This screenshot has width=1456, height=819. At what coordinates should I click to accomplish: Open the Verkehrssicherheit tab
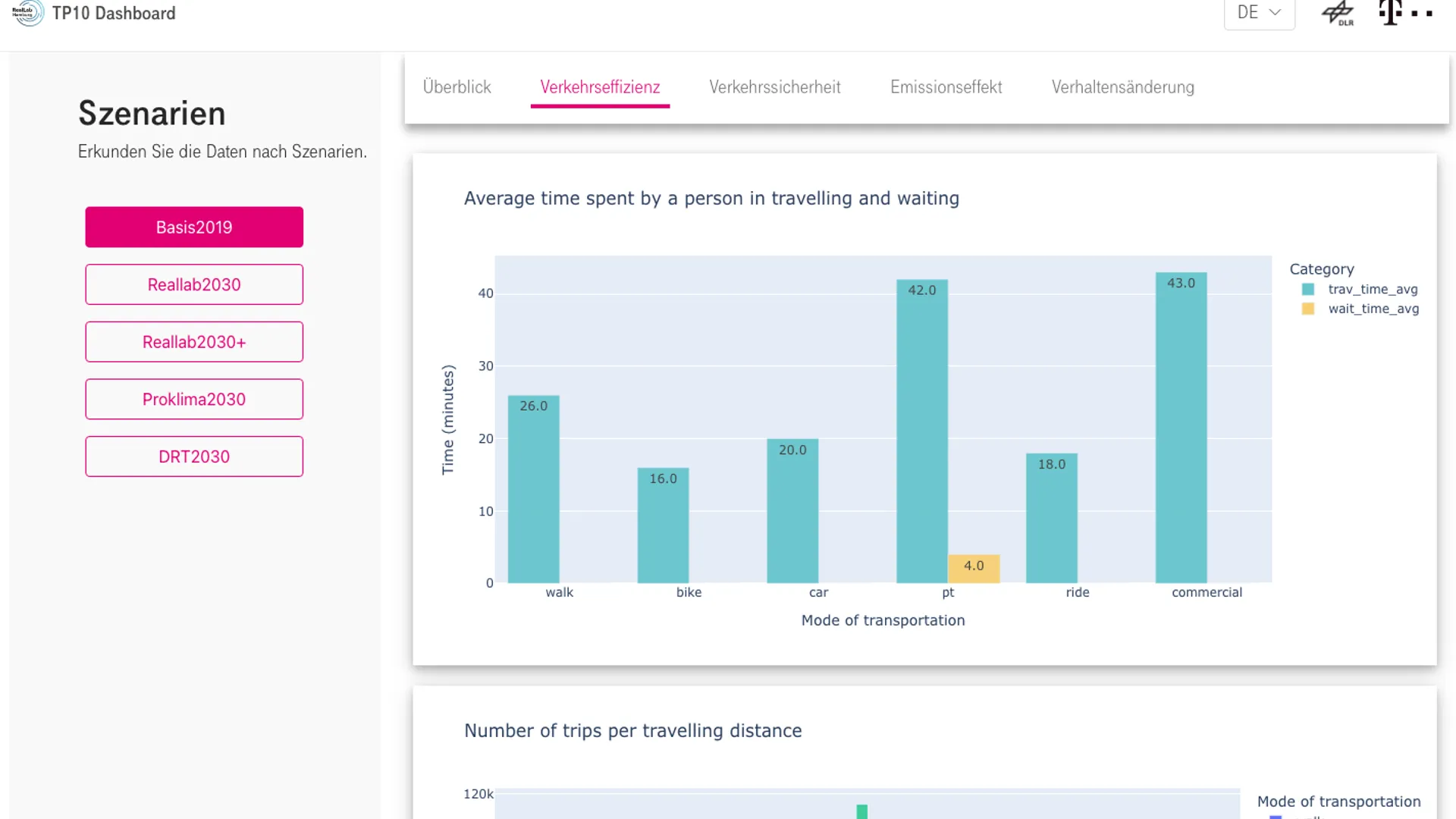coord(774,86)
